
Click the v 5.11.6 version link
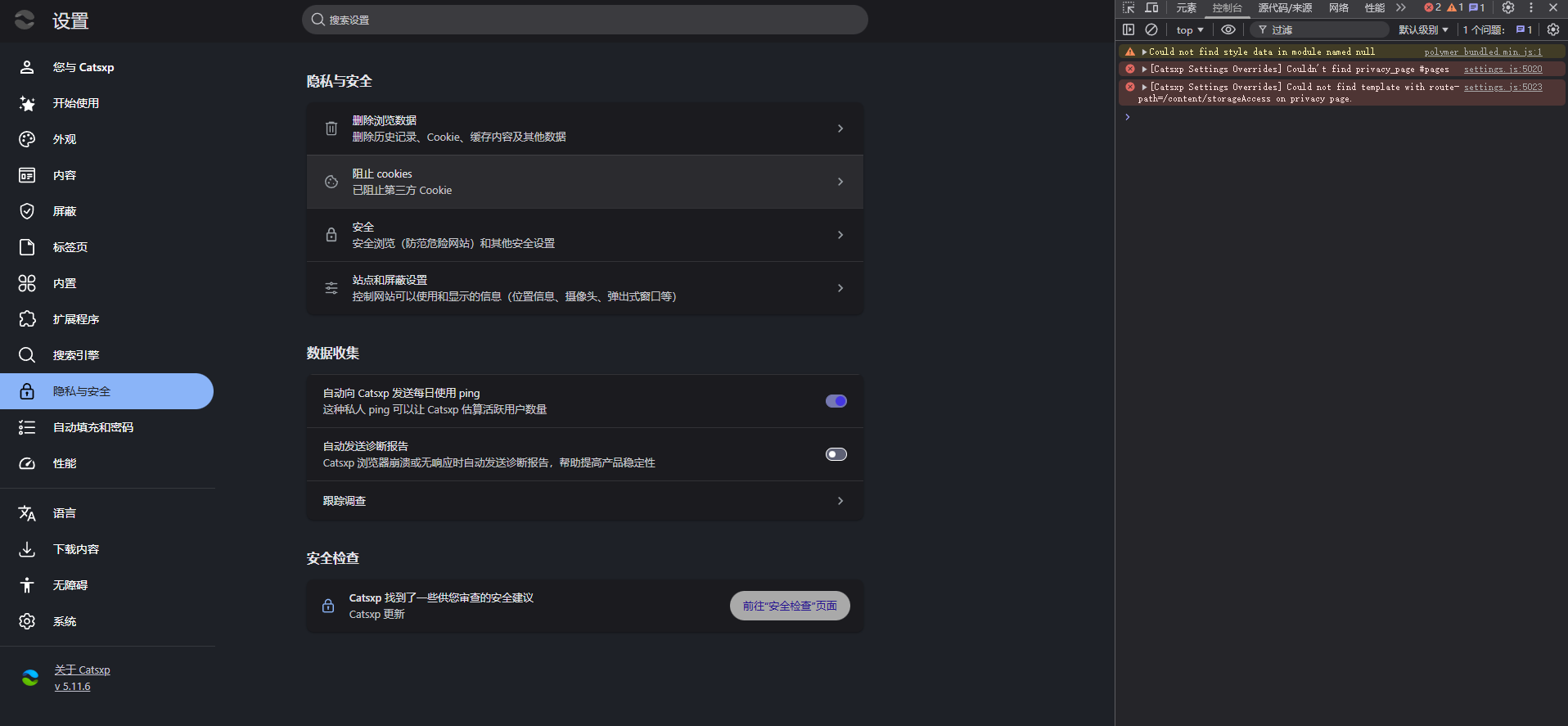click(72, 687)
